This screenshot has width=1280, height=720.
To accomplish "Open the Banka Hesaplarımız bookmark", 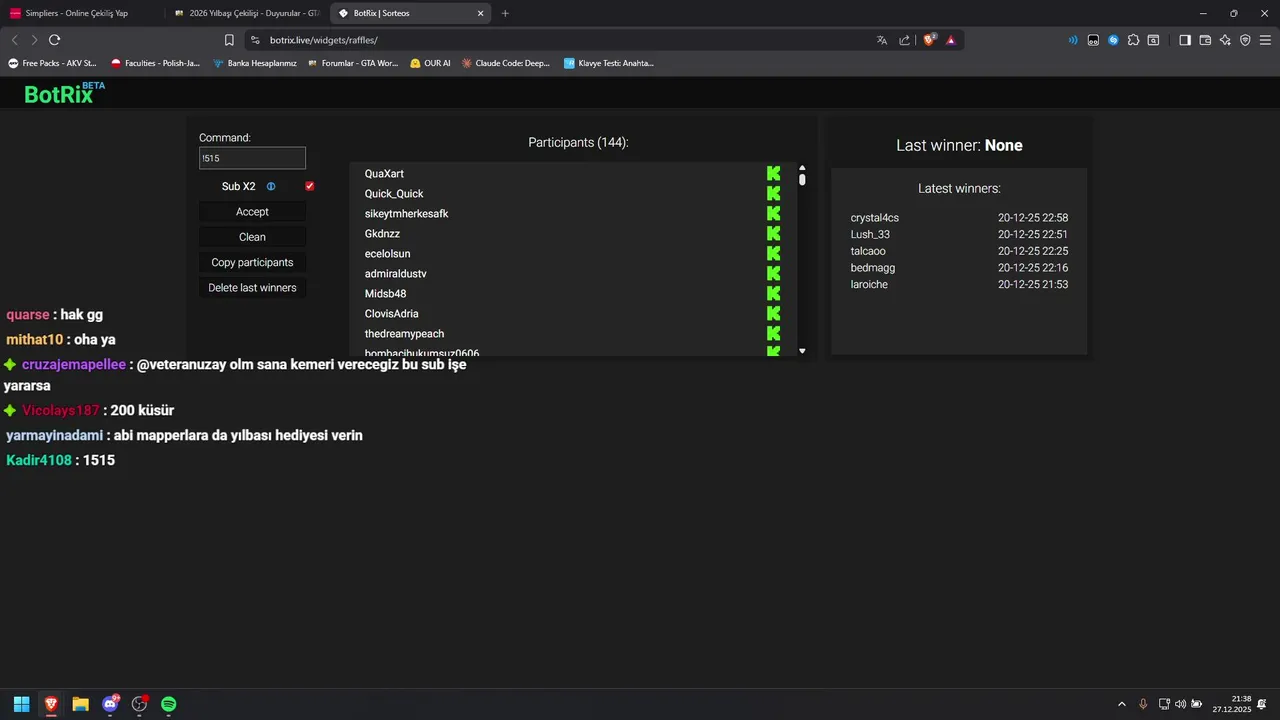I will click(255, 63).
